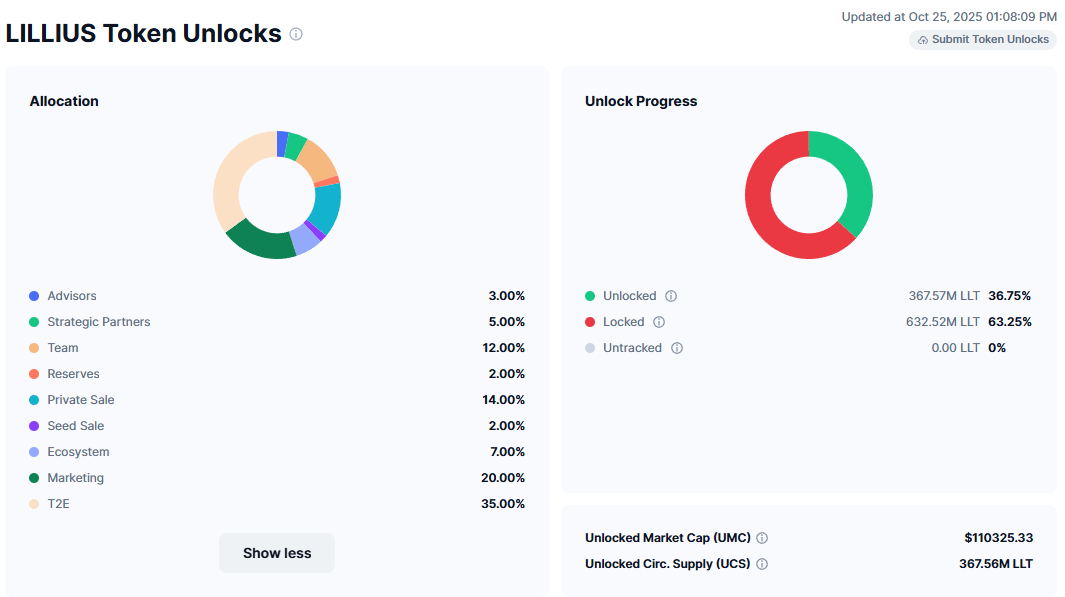Click the T2E legend entry
This screenshot has height=597, width=1065.
58,504
